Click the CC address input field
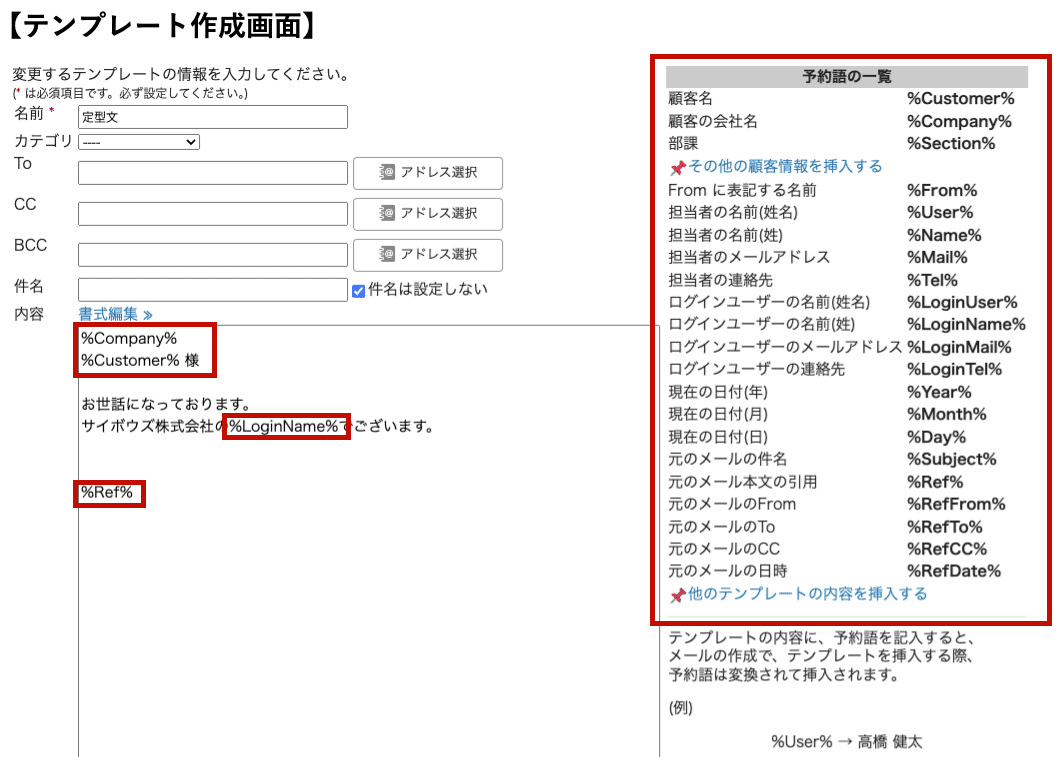1060x757 pixels. click(213, 214)
